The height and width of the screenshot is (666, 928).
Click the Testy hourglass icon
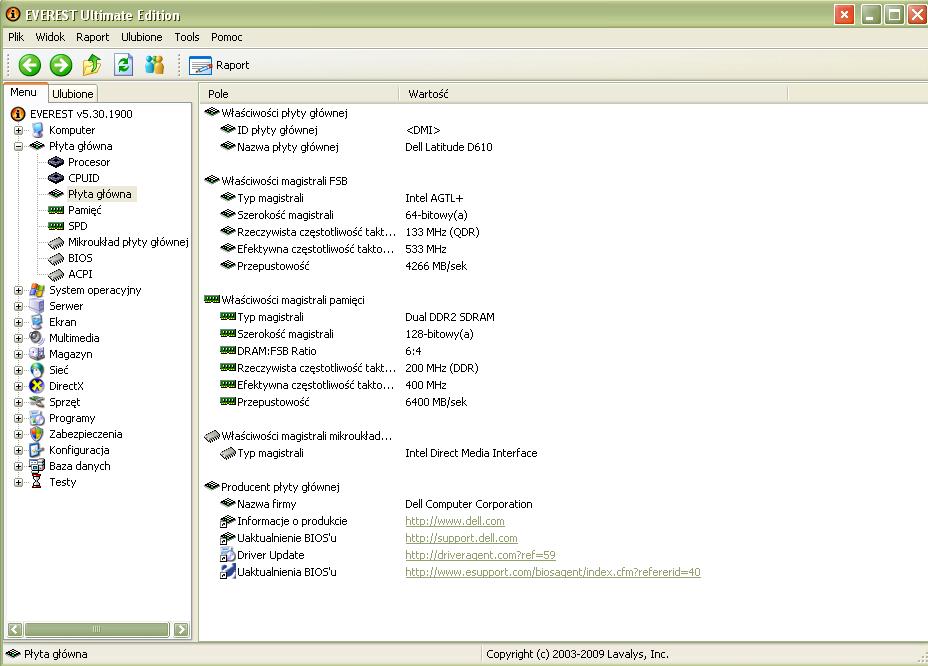pos(37,482)
